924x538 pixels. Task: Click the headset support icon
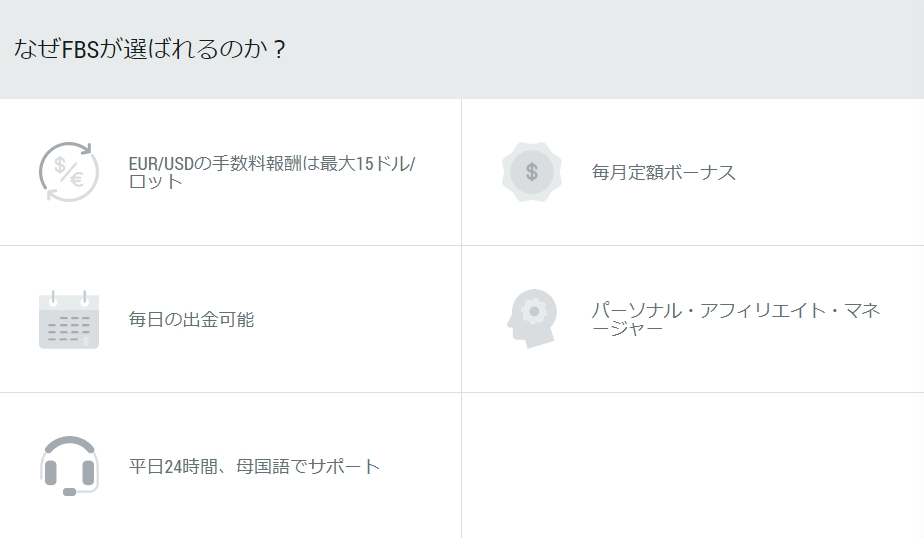pyautogui.click(x=69, y=466)
